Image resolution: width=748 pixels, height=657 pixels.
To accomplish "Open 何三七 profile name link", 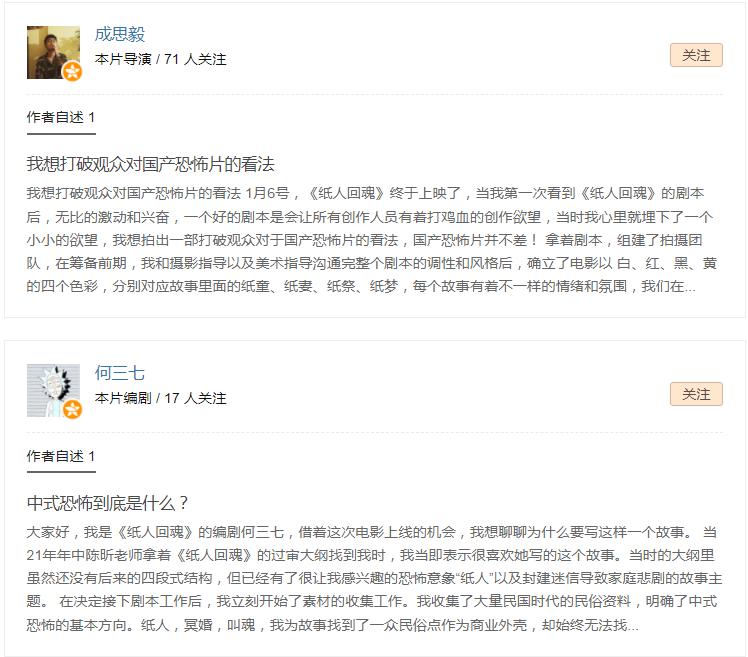I will coord(120,373).
